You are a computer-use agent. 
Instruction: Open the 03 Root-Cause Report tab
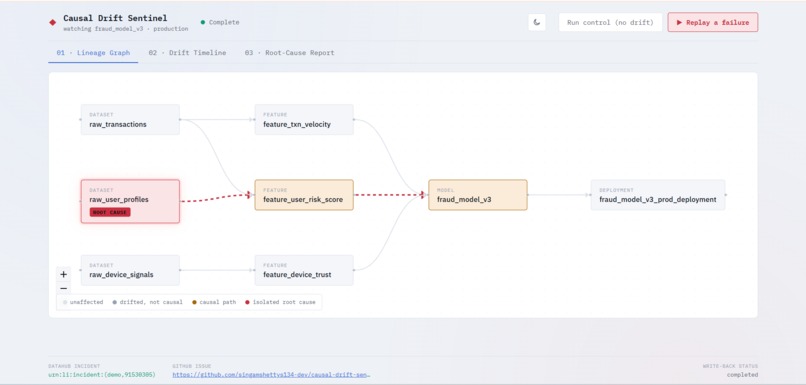coord(289,52)
